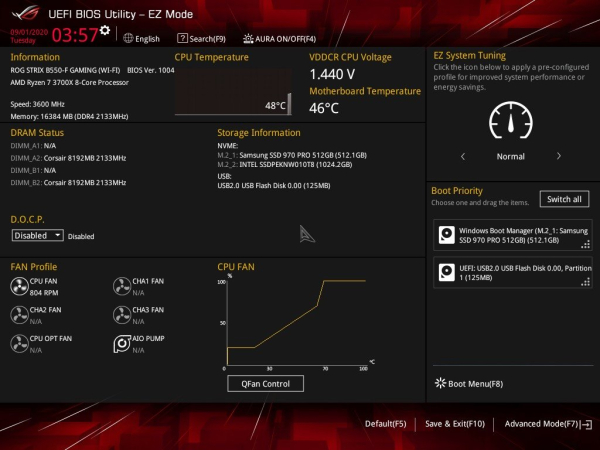Click the language globe icon
The image size is (600, 450).
(128, 38)
